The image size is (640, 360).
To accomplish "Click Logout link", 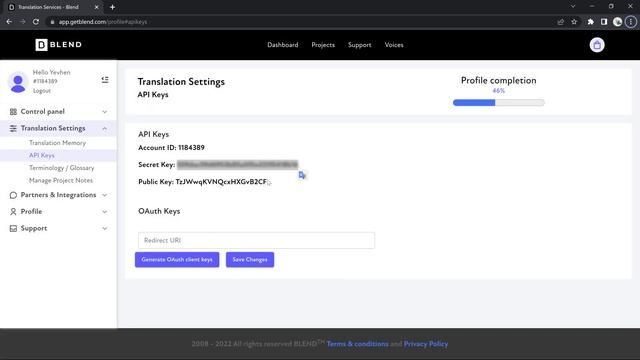I will tap(42, 91).
